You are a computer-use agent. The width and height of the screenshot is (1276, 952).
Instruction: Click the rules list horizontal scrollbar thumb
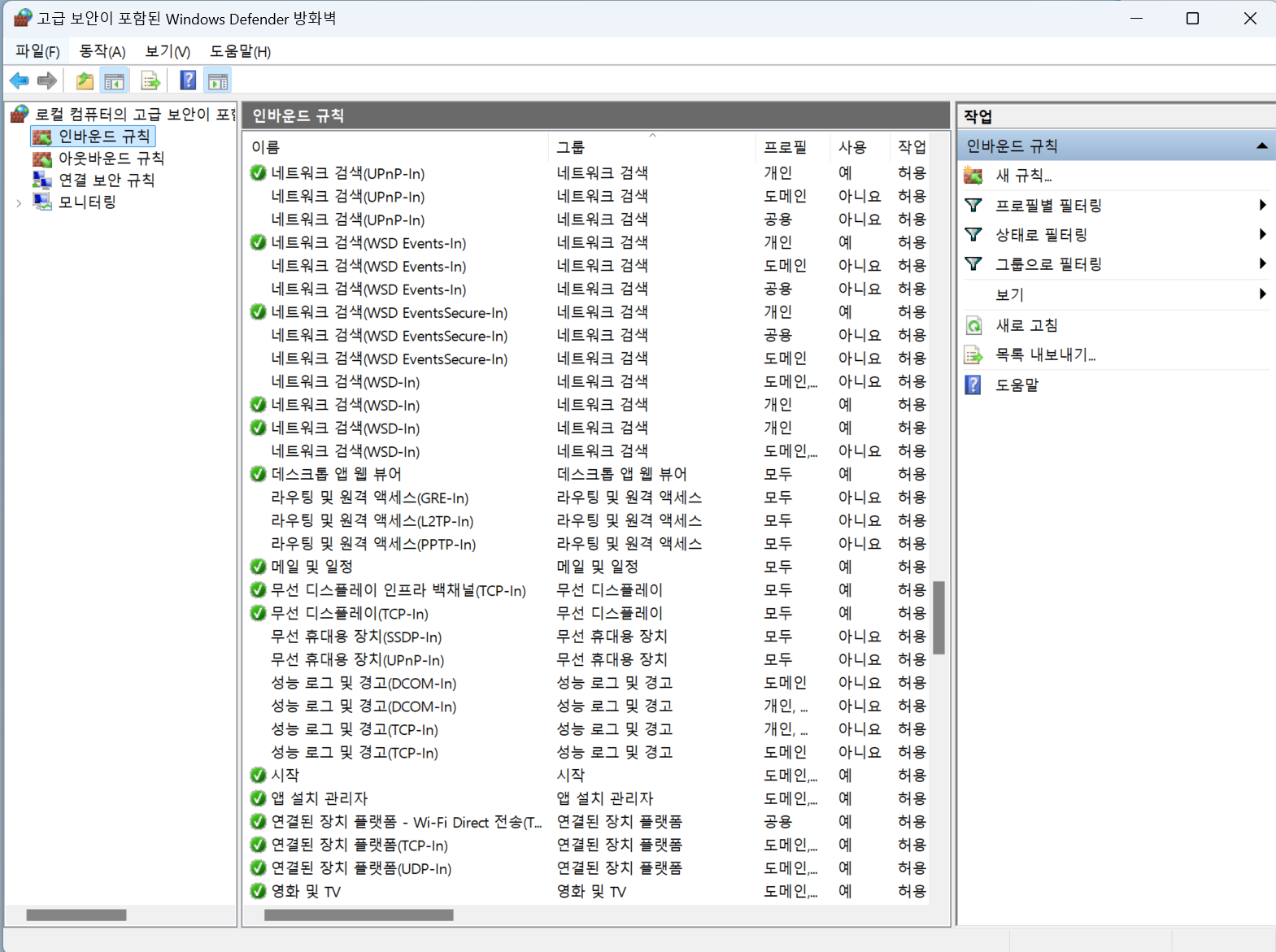tap(359, 915)
